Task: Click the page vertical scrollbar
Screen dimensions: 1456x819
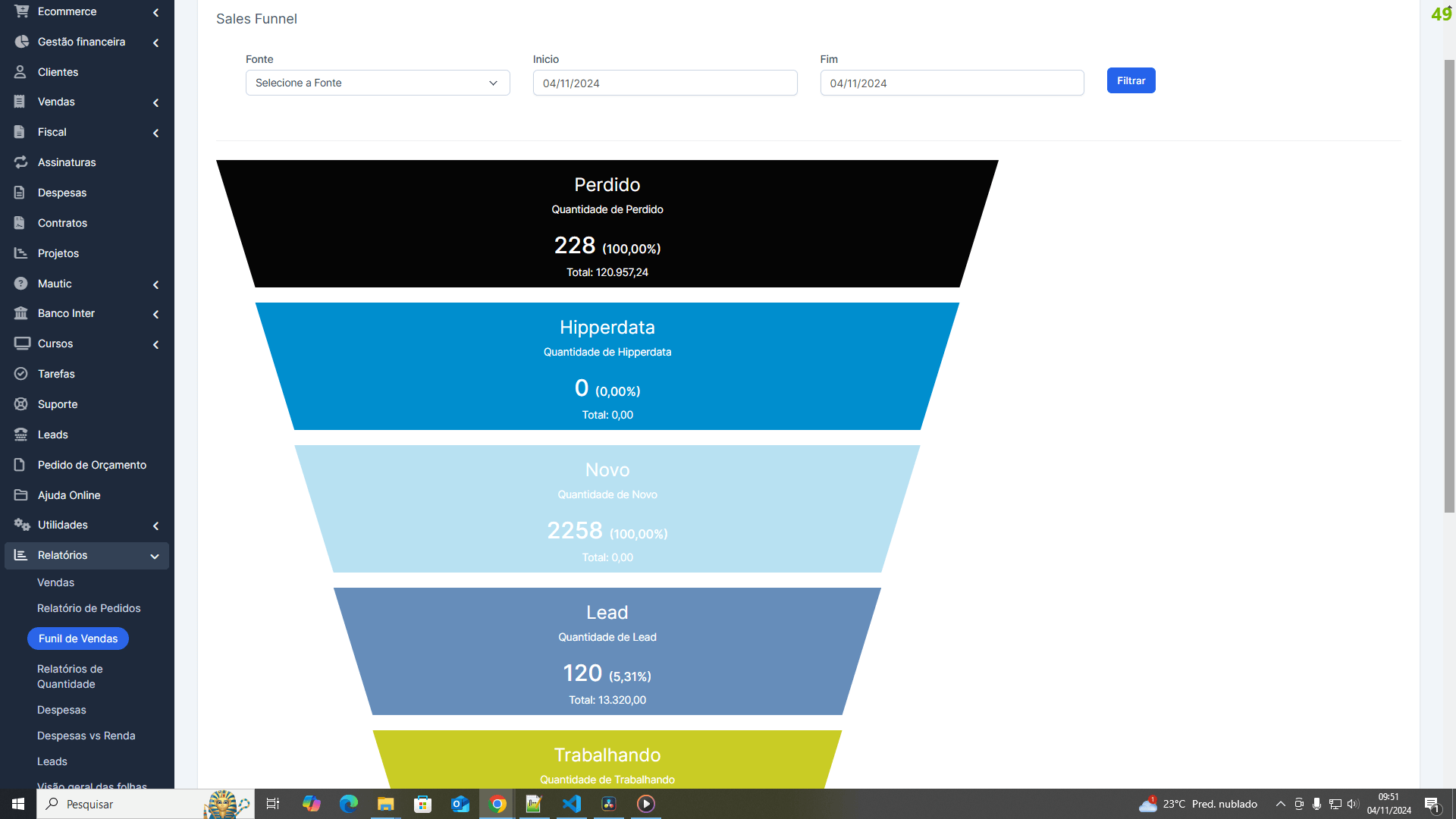Action: [x=1449, y=288]
